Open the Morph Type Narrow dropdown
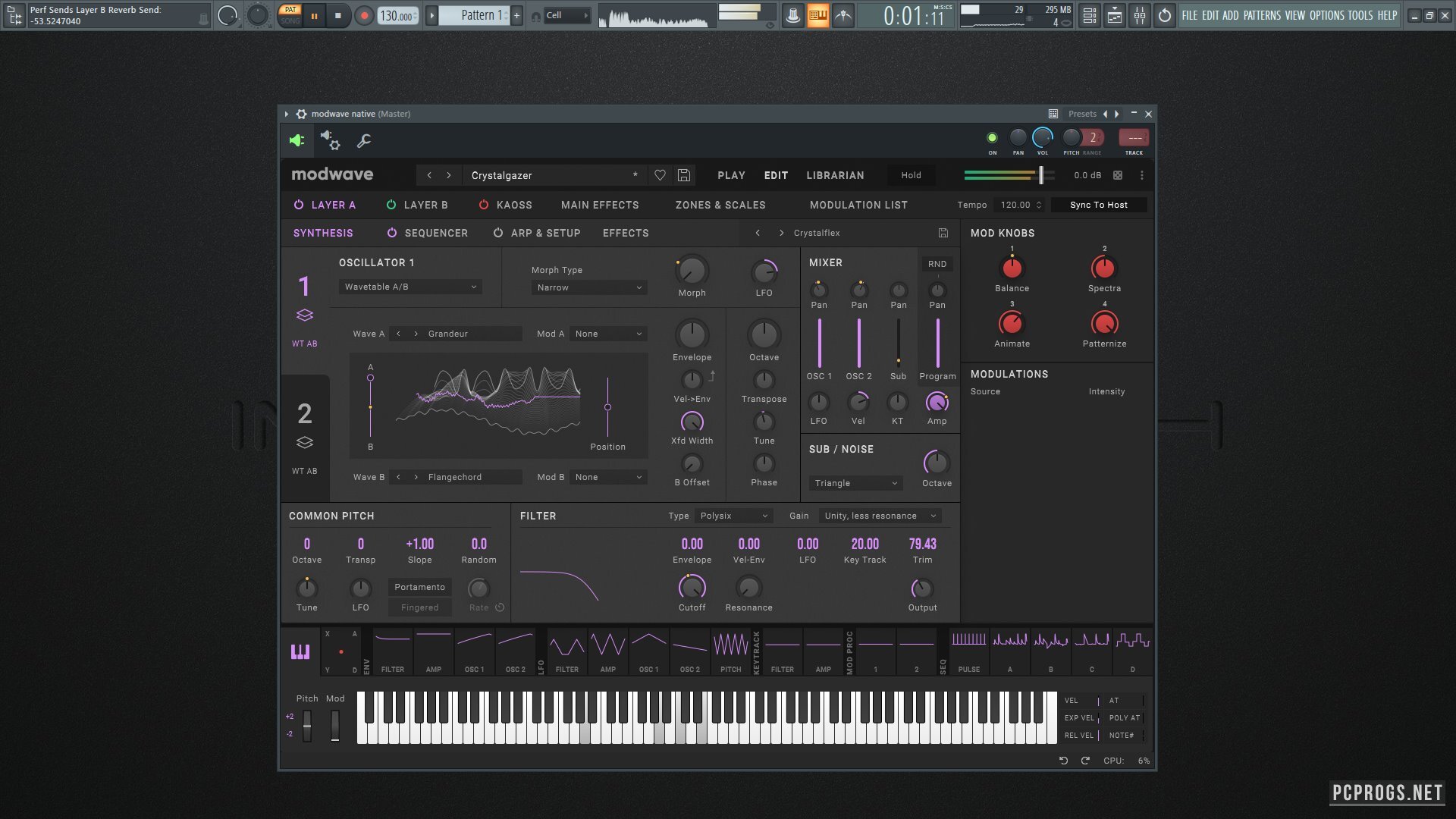The width and height of the screenshot is (1456, 819). (x=588, y=287)
